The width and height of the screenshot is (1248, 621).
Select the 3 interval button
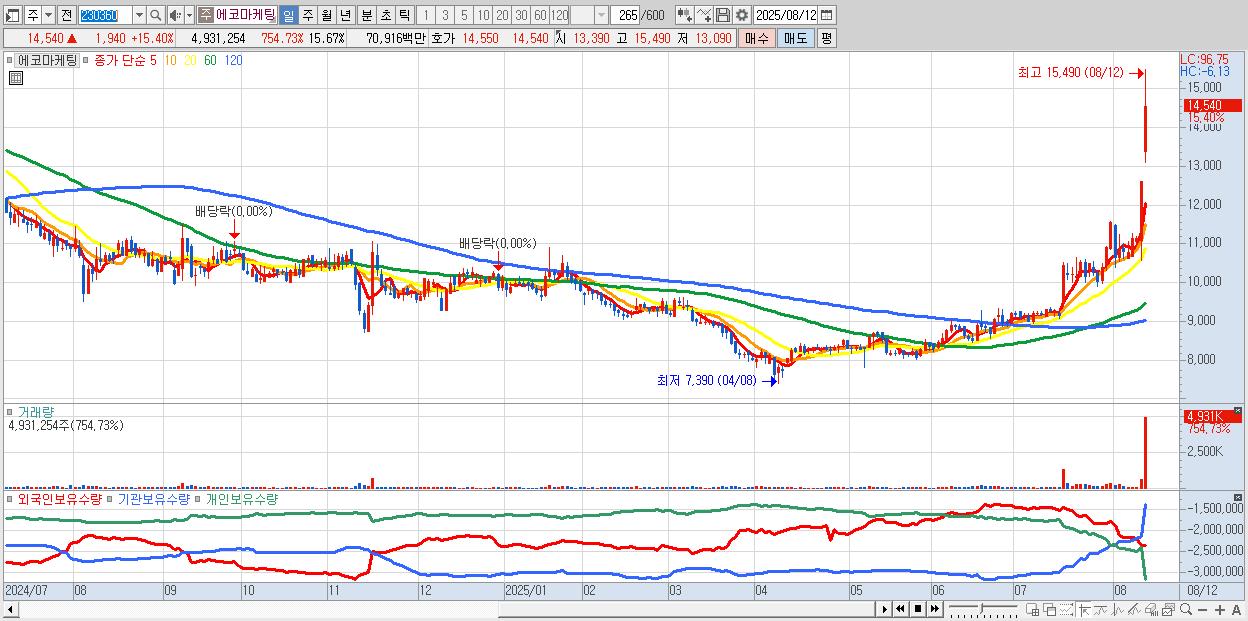(x=445, y=15)
